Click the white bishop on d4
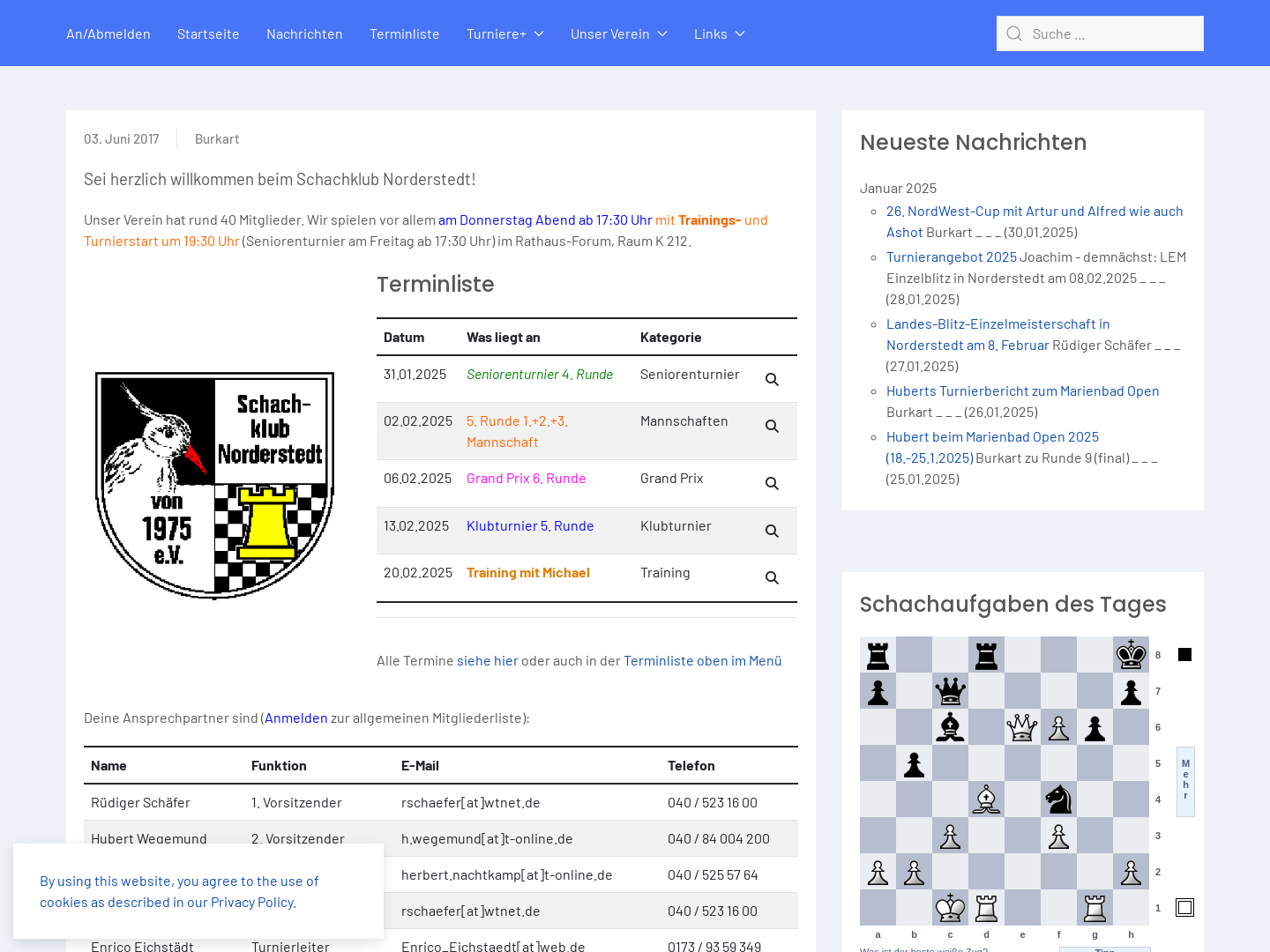 pyautogui.click(x=986, y=800)
